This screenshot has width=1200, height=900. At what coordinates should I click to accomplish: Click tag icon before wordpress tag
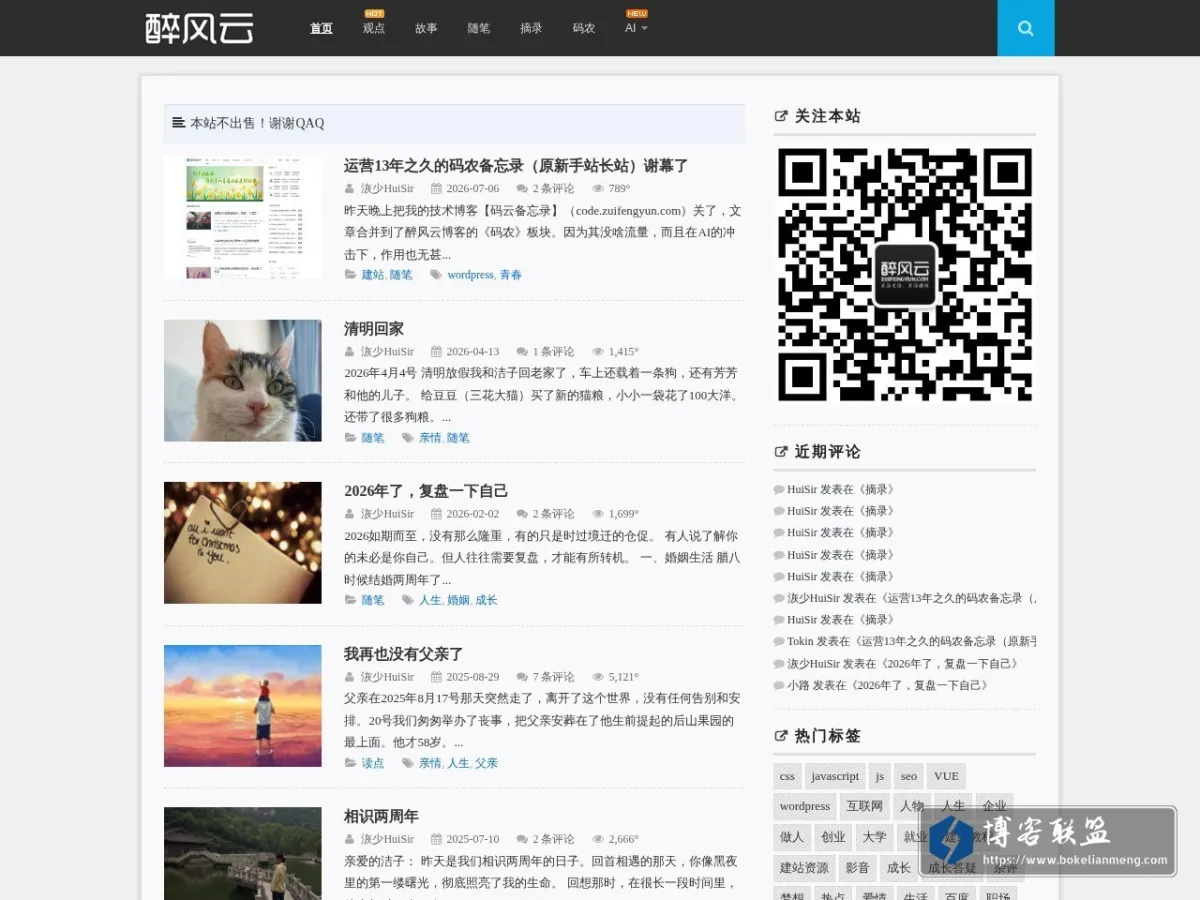(436, 275)
